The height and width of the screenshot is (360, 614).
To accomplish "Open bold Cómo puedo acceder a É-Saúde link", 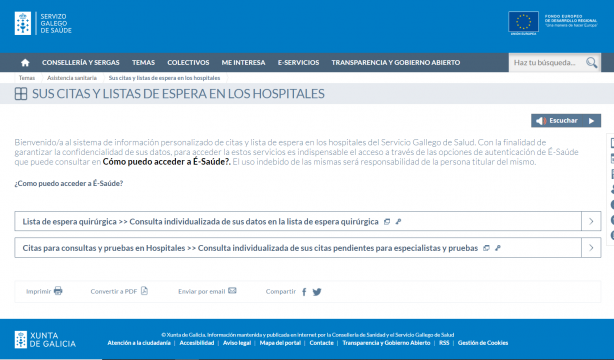I will click(x=167, y=162).
